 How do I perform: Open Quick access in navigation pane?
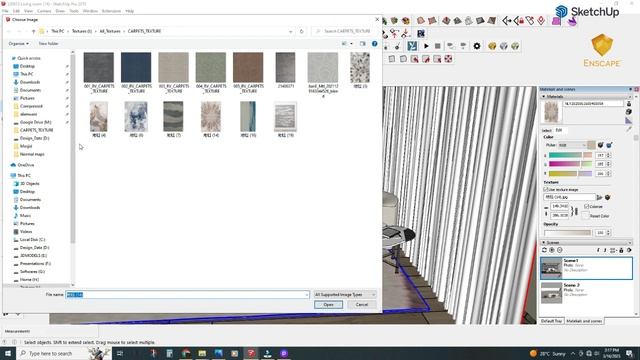coord(29,58)
